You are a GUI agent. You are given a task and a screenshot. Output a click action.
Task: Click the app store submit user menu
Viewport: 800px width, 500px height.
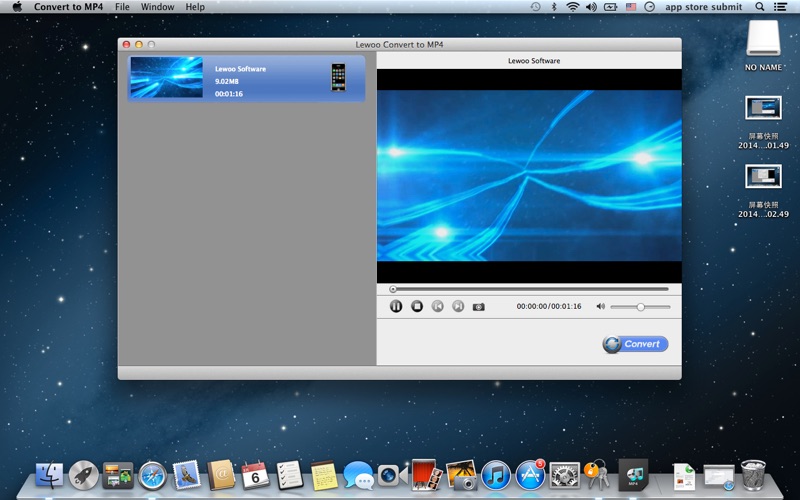704,7
